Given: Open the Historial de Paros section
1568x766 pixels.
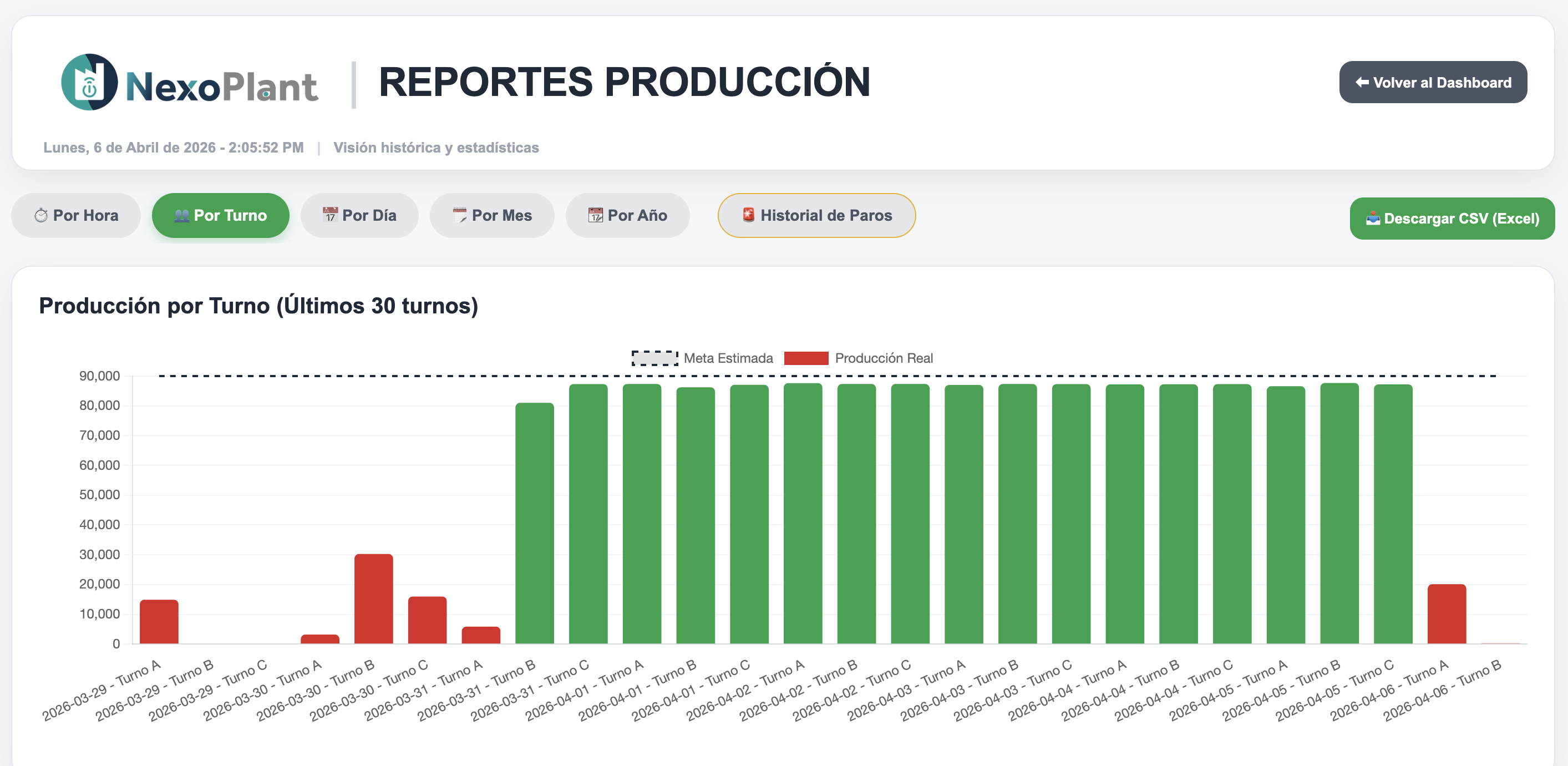Looking at the screenshot, I should click(816, 215).
